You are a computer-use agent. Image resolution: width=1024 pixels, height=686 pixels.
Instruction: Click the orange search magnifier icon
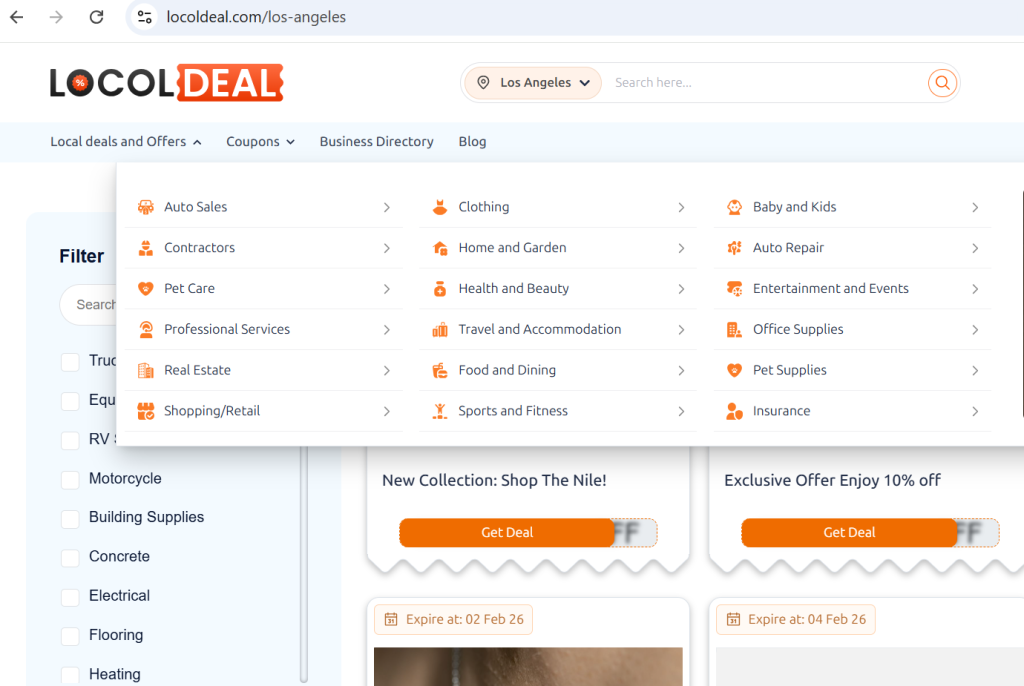(941, 83)
